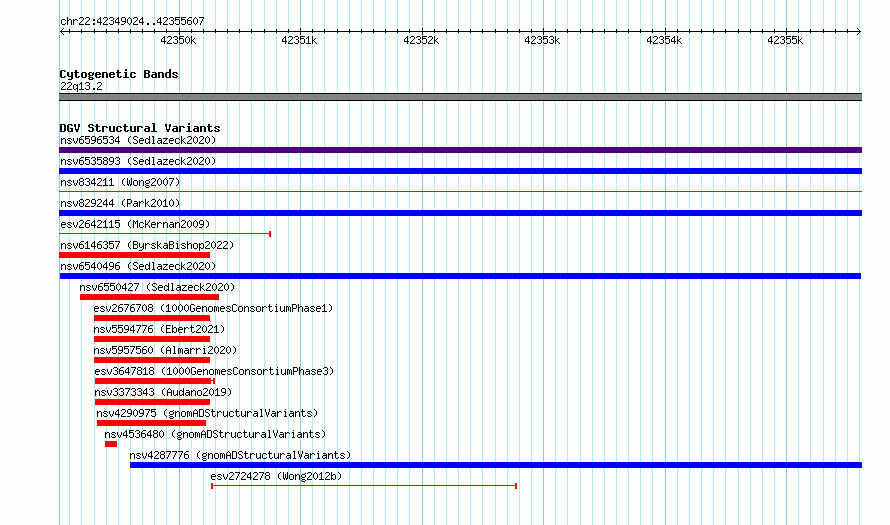The width and height of the screenshot is (890, 525).
Task: Click the nsv829244 (Park2010) label
Action: point(120,203)
